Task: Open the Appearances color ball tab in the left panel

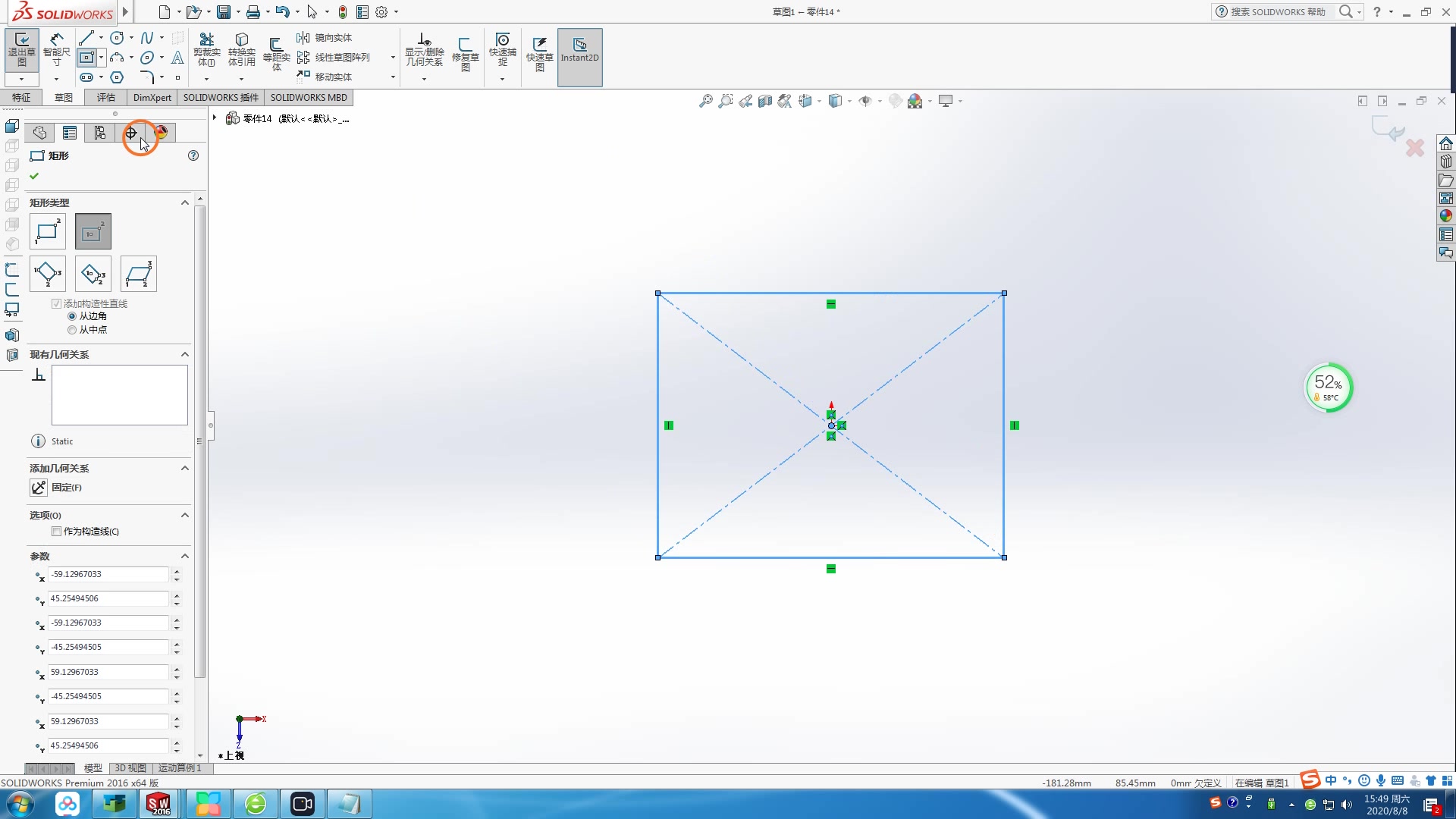Action: coord(161,133)
